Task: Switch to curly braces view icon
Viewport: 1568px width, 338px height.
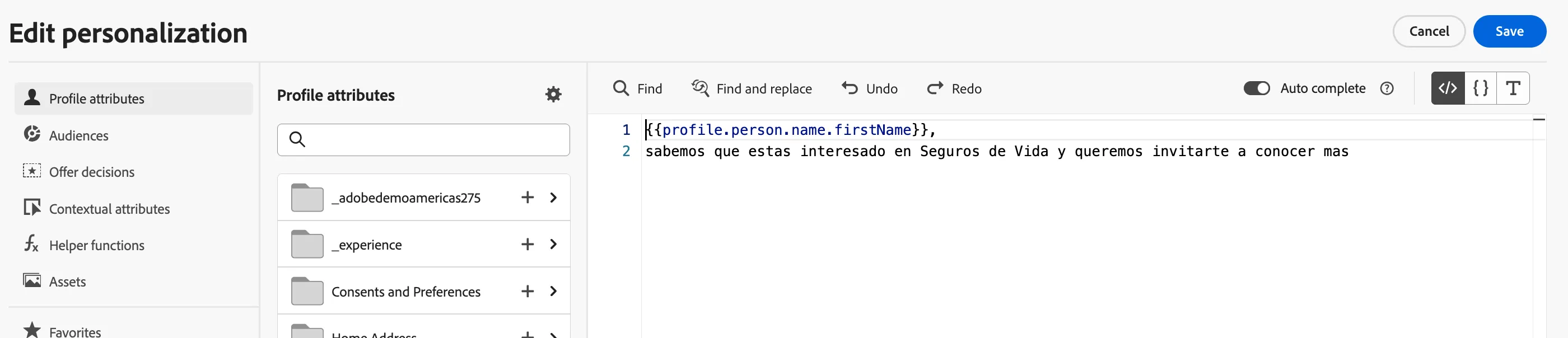Action: [1481, 88]
